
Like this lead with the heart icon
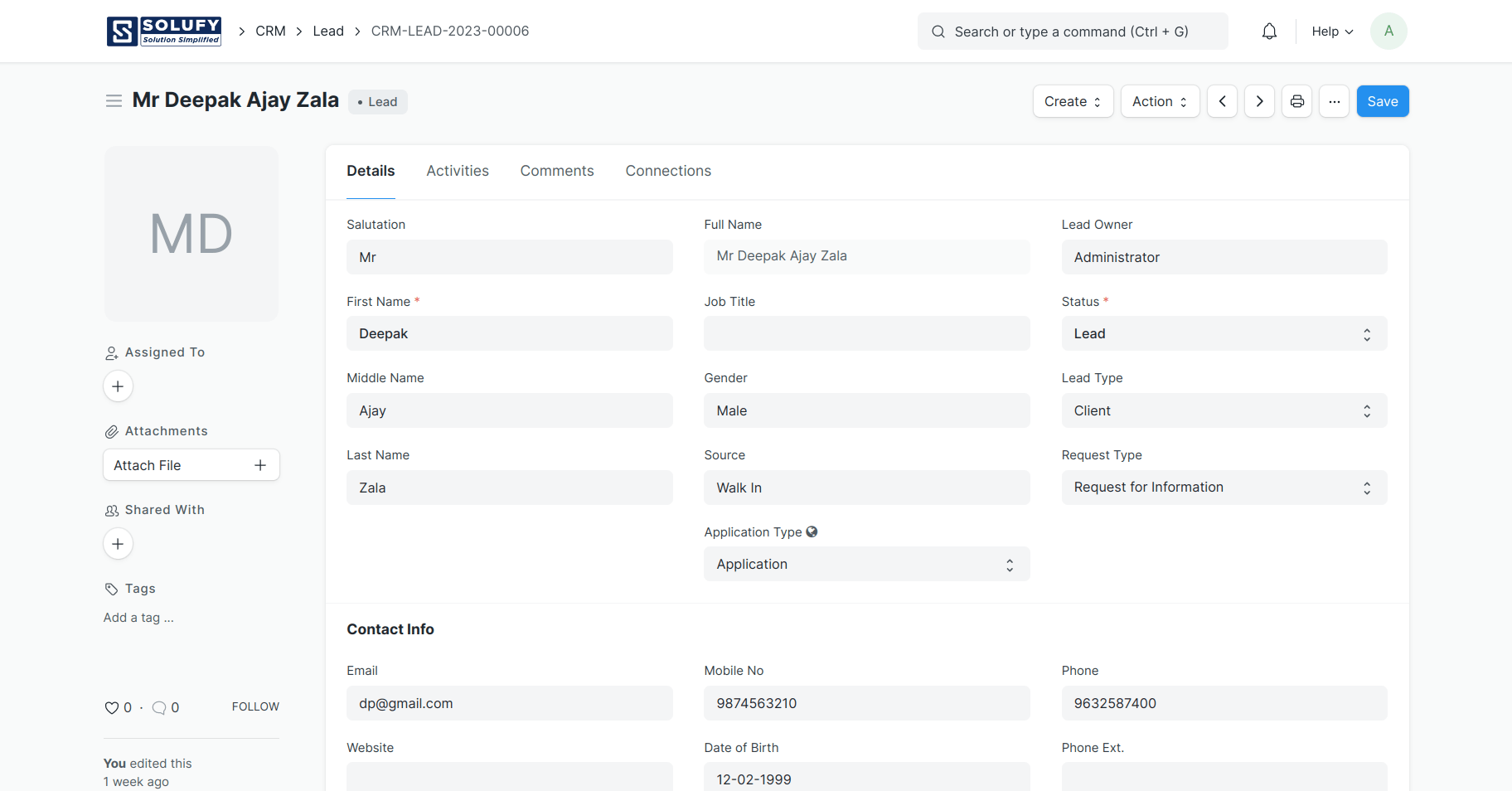point(111,707)
